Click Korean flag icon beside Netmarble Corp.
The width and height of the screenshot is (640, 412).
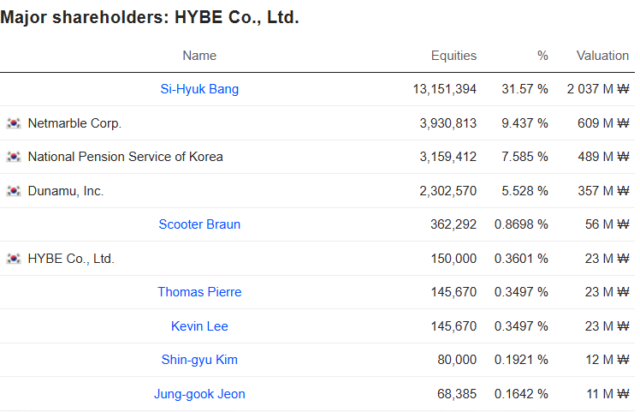click(x=13, y=123)
